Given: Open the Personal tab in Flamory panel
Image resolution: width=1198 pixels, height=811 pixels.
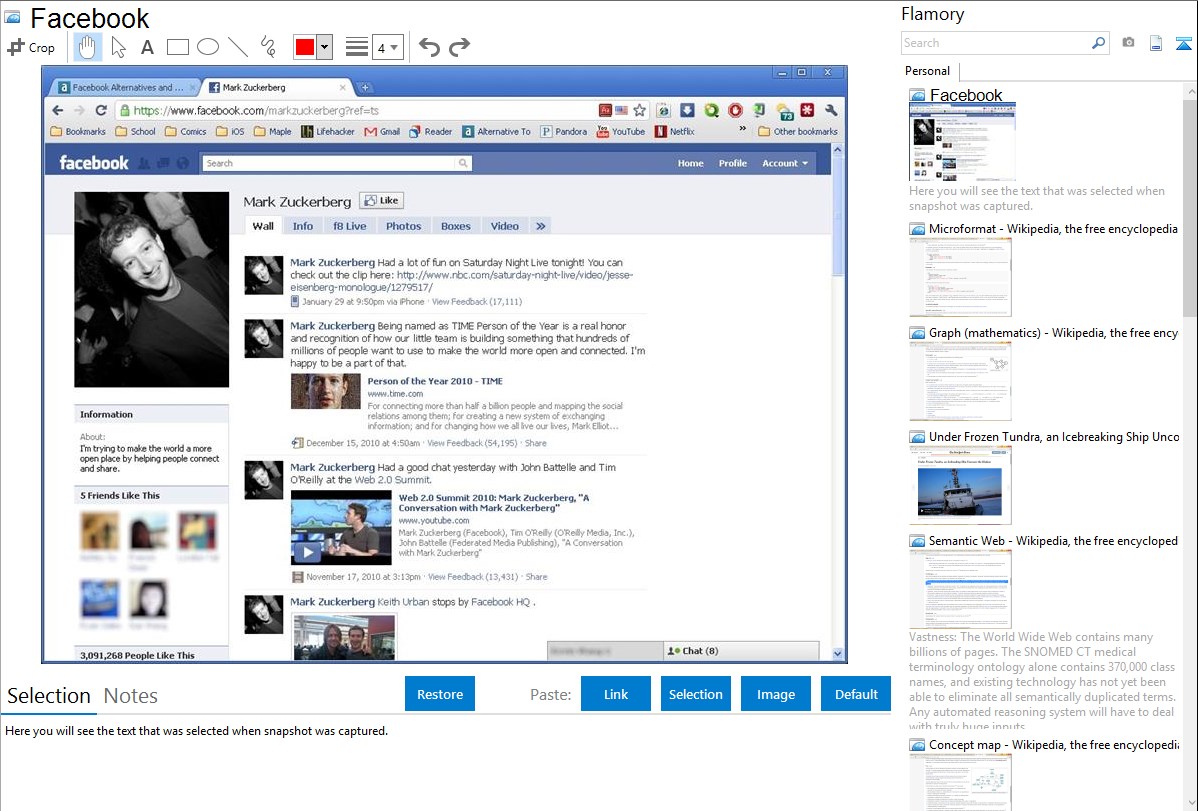Looking at the screenshot, I should [x=927, y=71].
